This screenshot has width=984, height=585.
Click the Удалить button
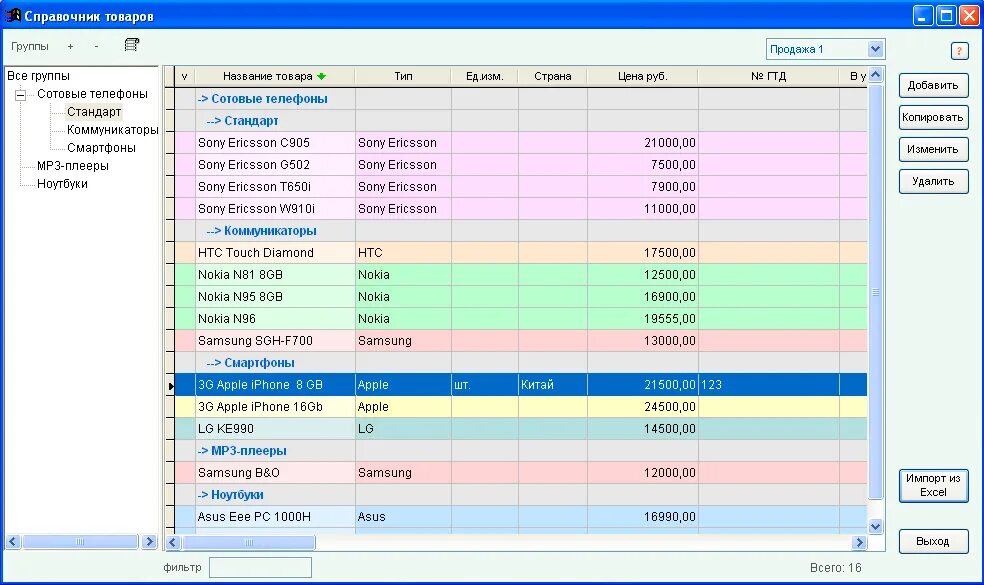click(x=933, y=181)
